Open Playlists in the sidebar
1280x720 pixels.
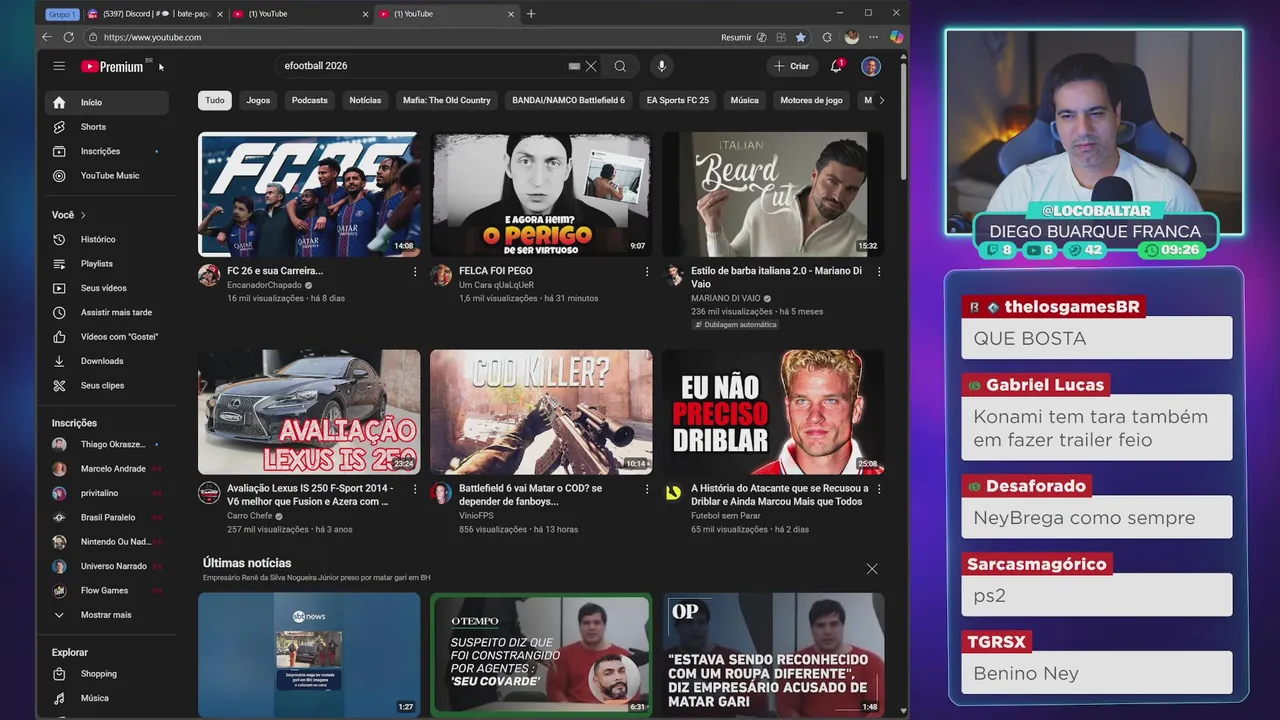(x=107, y=264)
